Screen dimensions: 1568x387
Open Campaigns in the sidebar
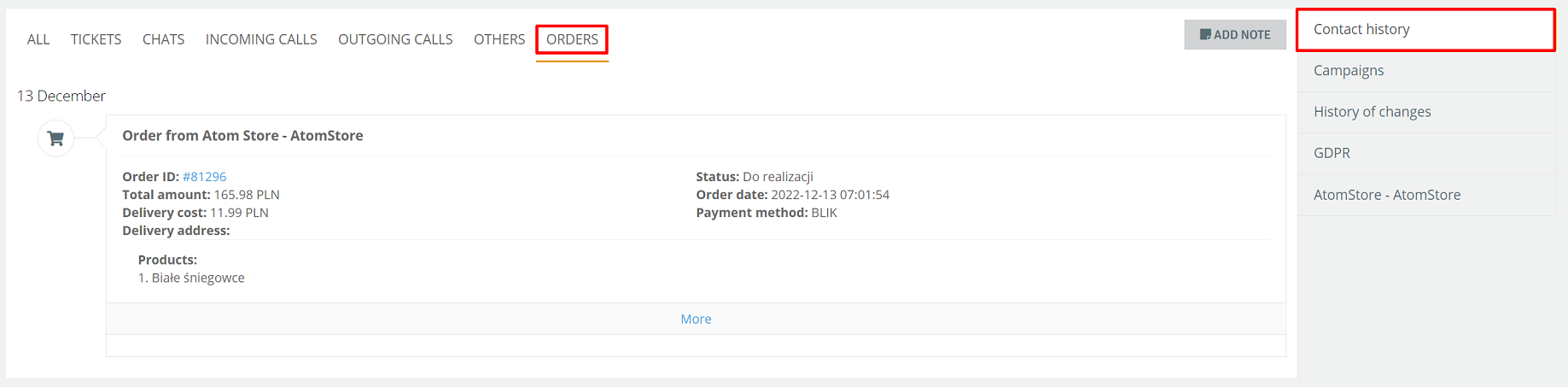point(1426,71)
